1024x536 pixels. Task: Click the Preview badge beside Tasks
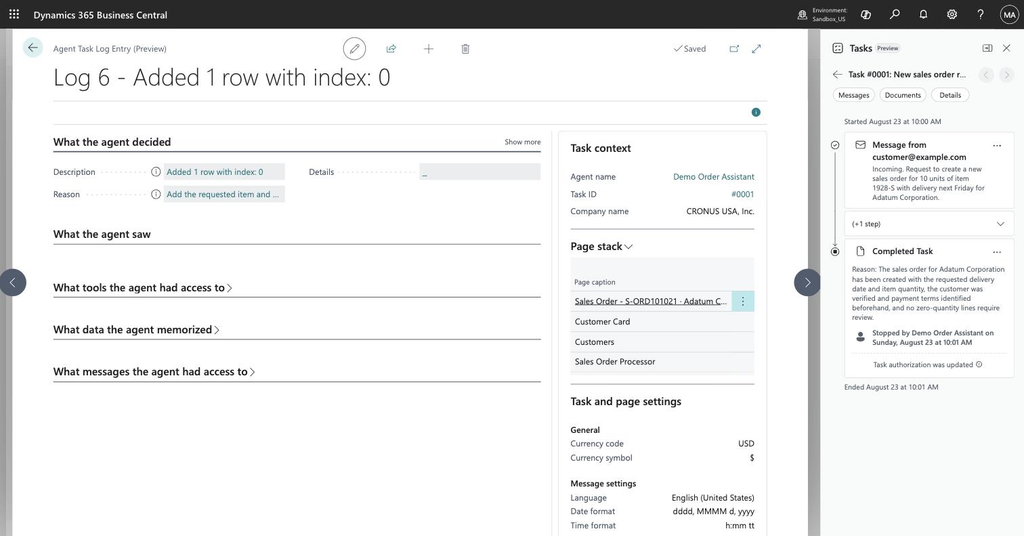tap(888, 48)
